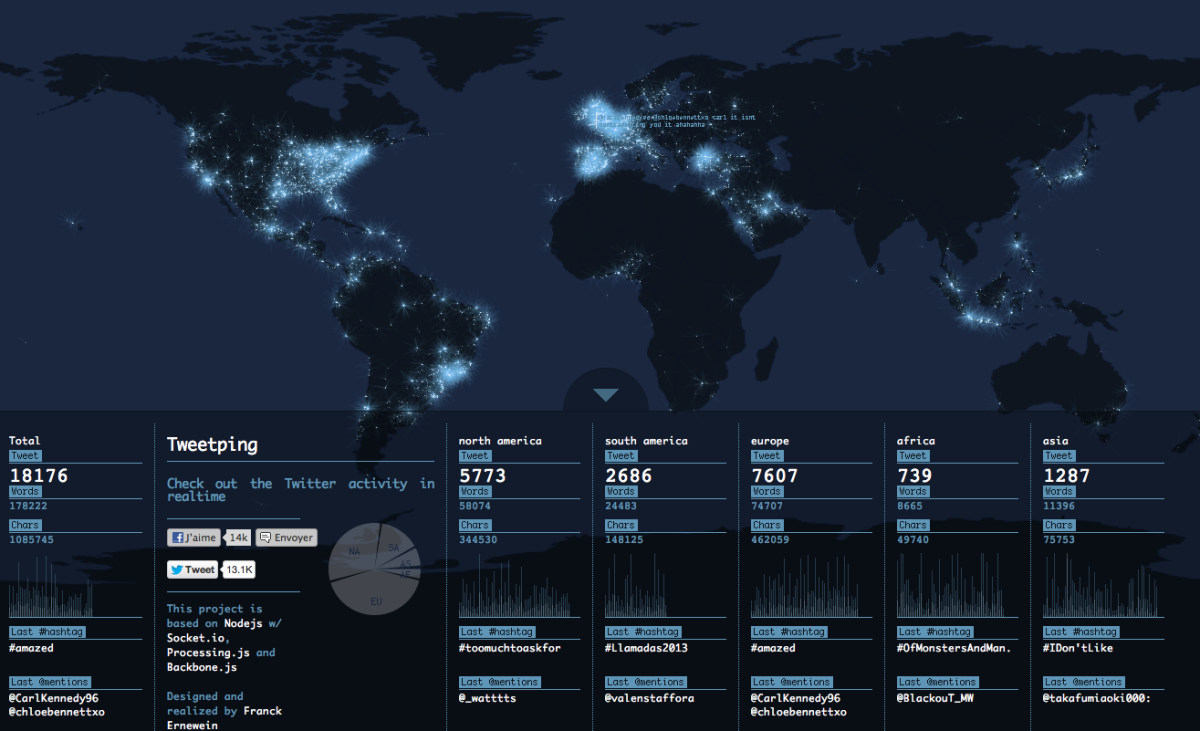Toggle the Tweet stat badge under north america
This screenshot has width=1200, height=731.
point(475,455)
